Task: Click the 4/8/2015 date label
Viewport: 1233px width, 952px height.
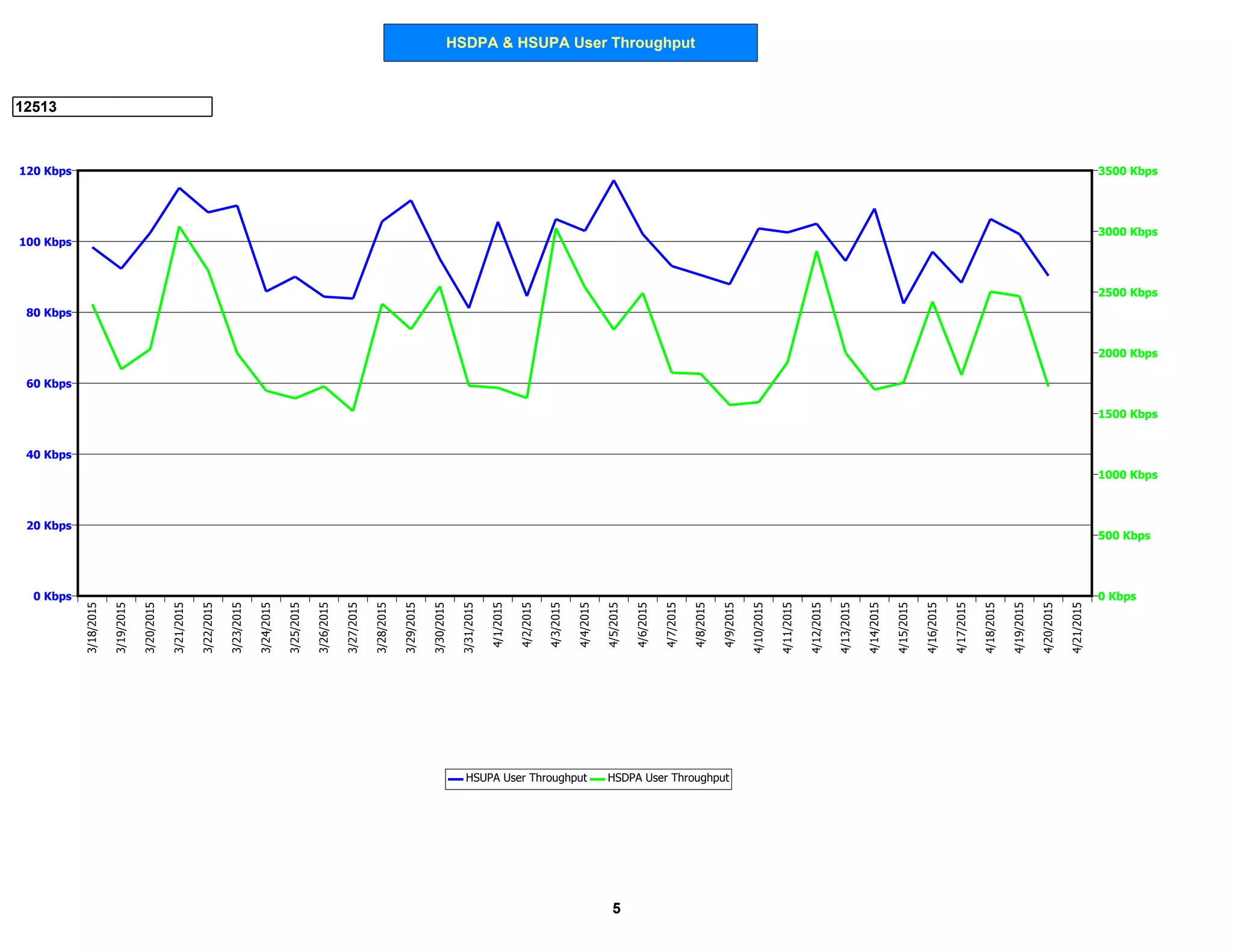Action: pos(700,625)
